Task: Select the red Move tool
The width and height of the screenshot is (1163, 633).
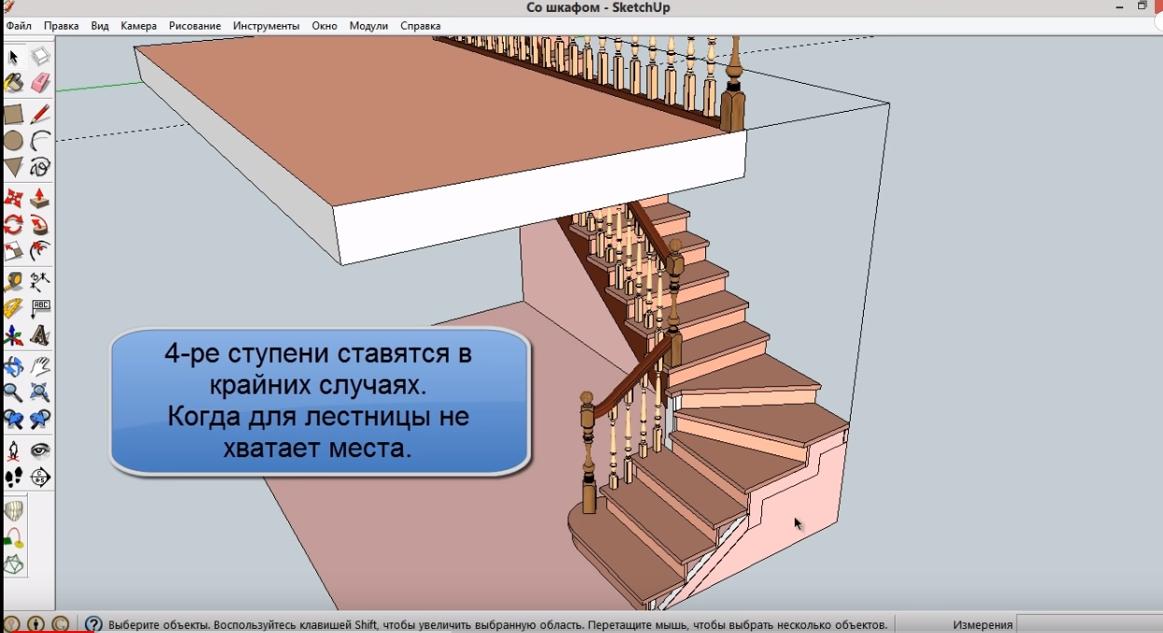Action: tap(14, 197)
